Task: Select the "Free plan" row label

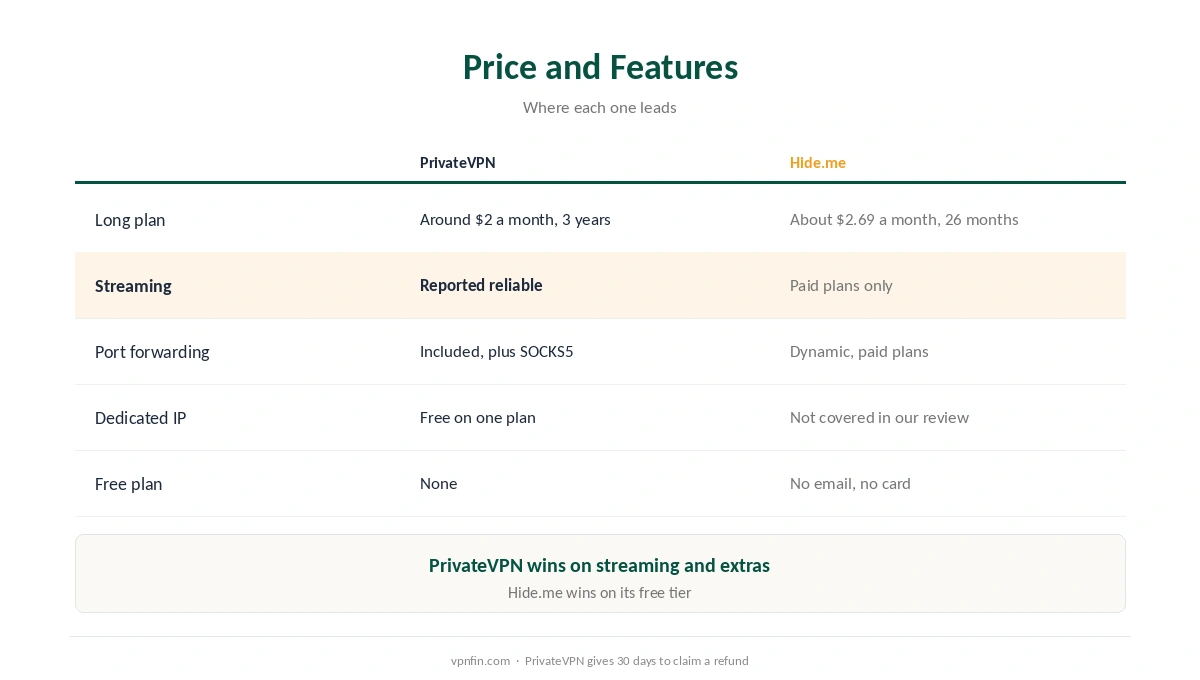Action: (x=128, y=484)
